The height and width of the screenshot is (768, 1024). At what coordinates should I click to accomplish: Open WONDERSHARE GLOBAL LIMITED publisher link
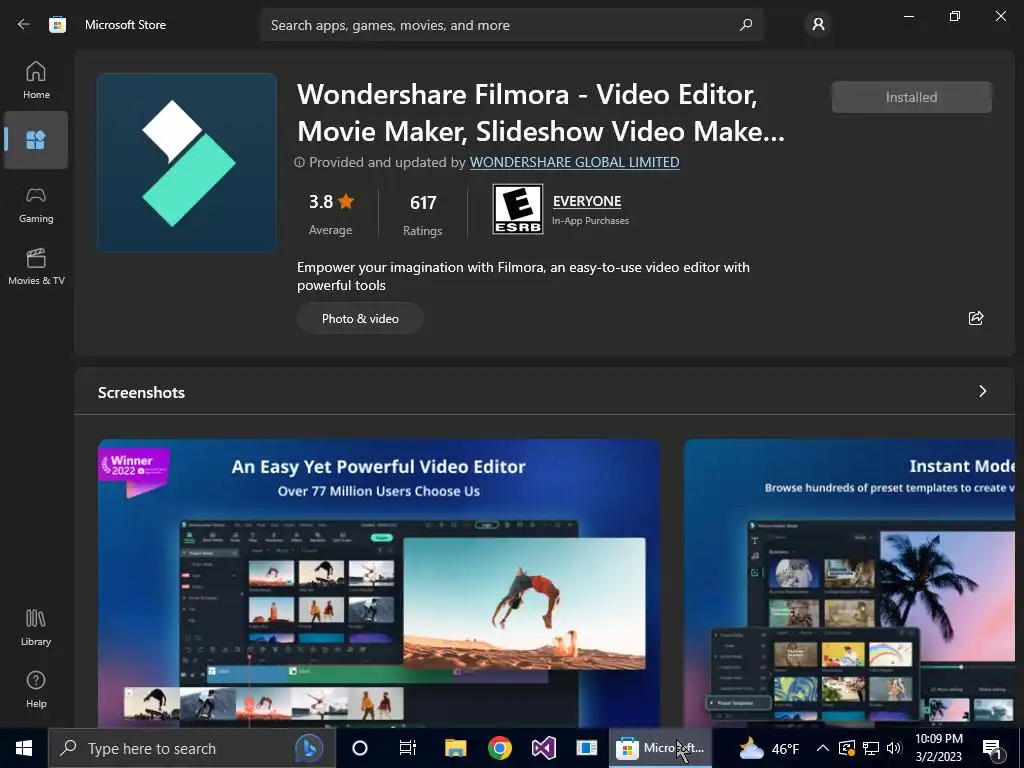click(x=575, y=162)
